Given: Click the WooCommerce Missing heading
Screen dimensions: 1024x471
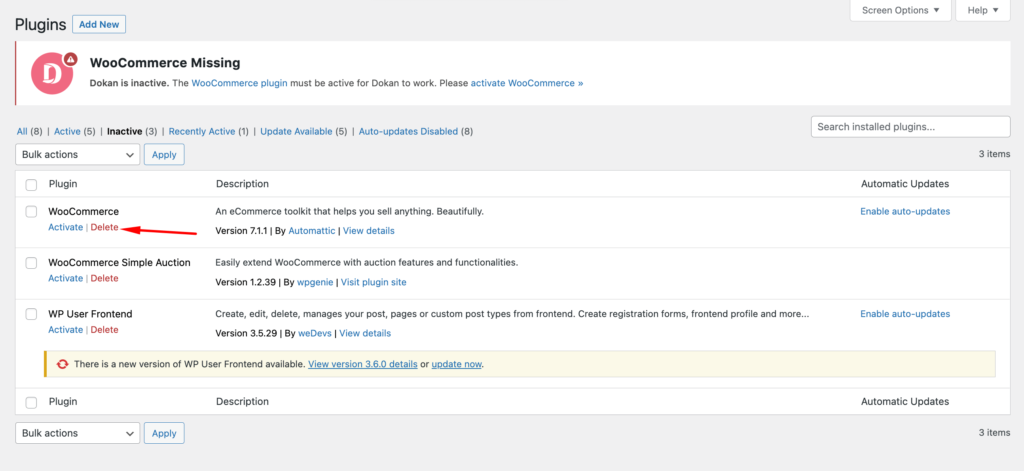Looking at the screenshot, I should [x=165, y=63].
